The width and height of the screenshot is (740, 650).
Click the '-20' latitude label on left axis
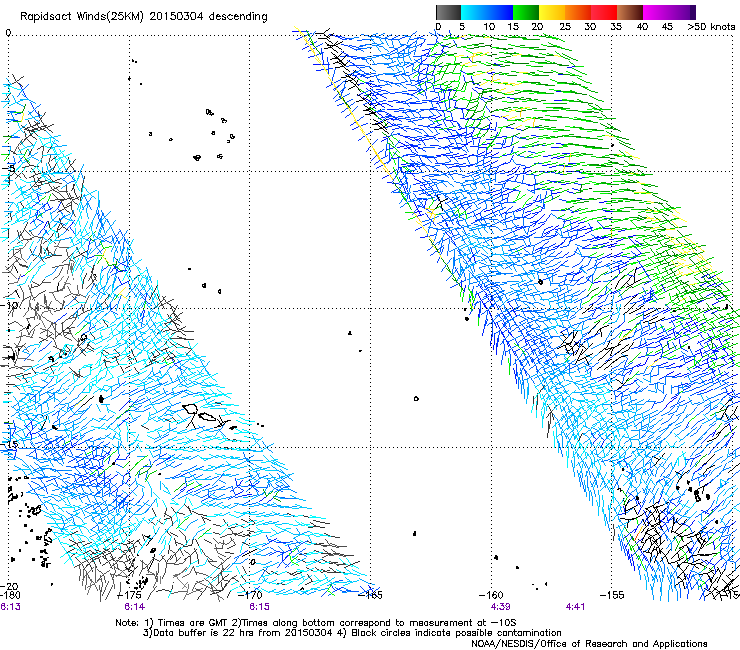[x=9, y=587]
